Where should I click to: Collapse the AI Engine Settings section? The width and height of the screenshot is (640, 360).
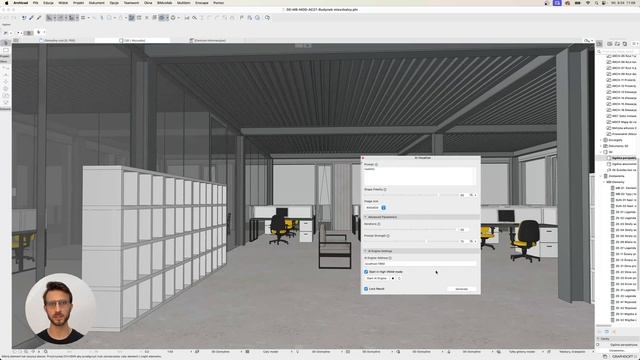[x=366, y=251]
